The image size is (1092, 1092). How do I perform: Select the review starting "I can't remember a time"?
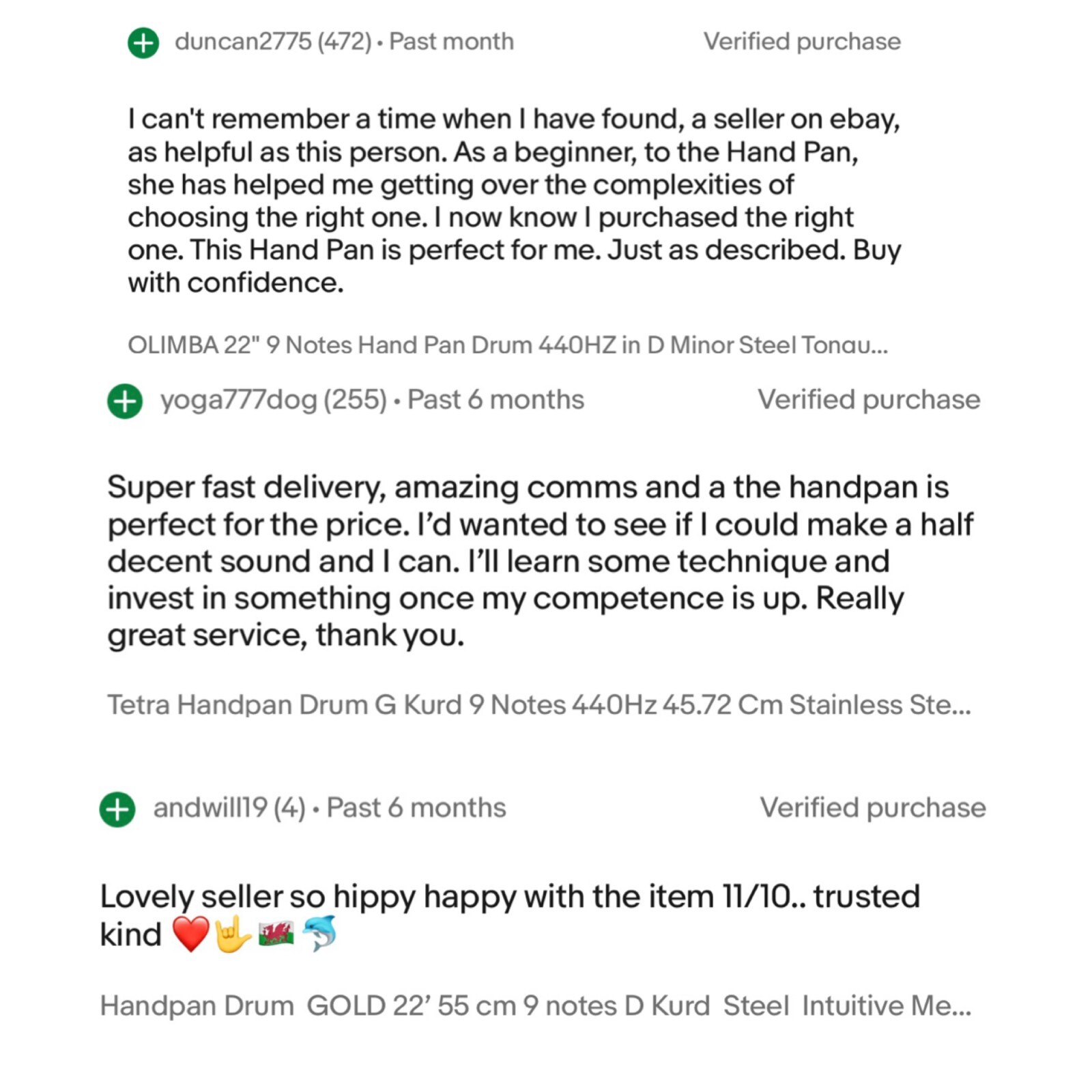coord(514,201)
